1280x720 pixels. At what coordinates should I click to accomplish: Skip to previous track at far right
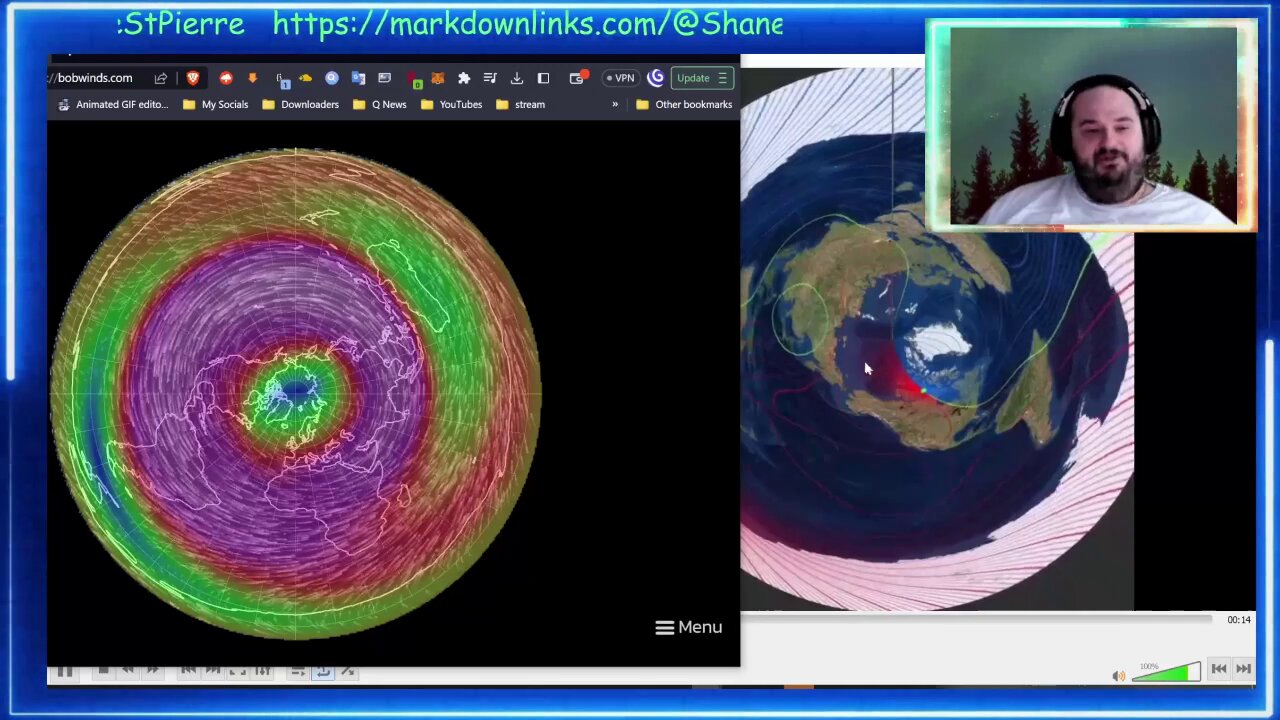pos(1218,669)
